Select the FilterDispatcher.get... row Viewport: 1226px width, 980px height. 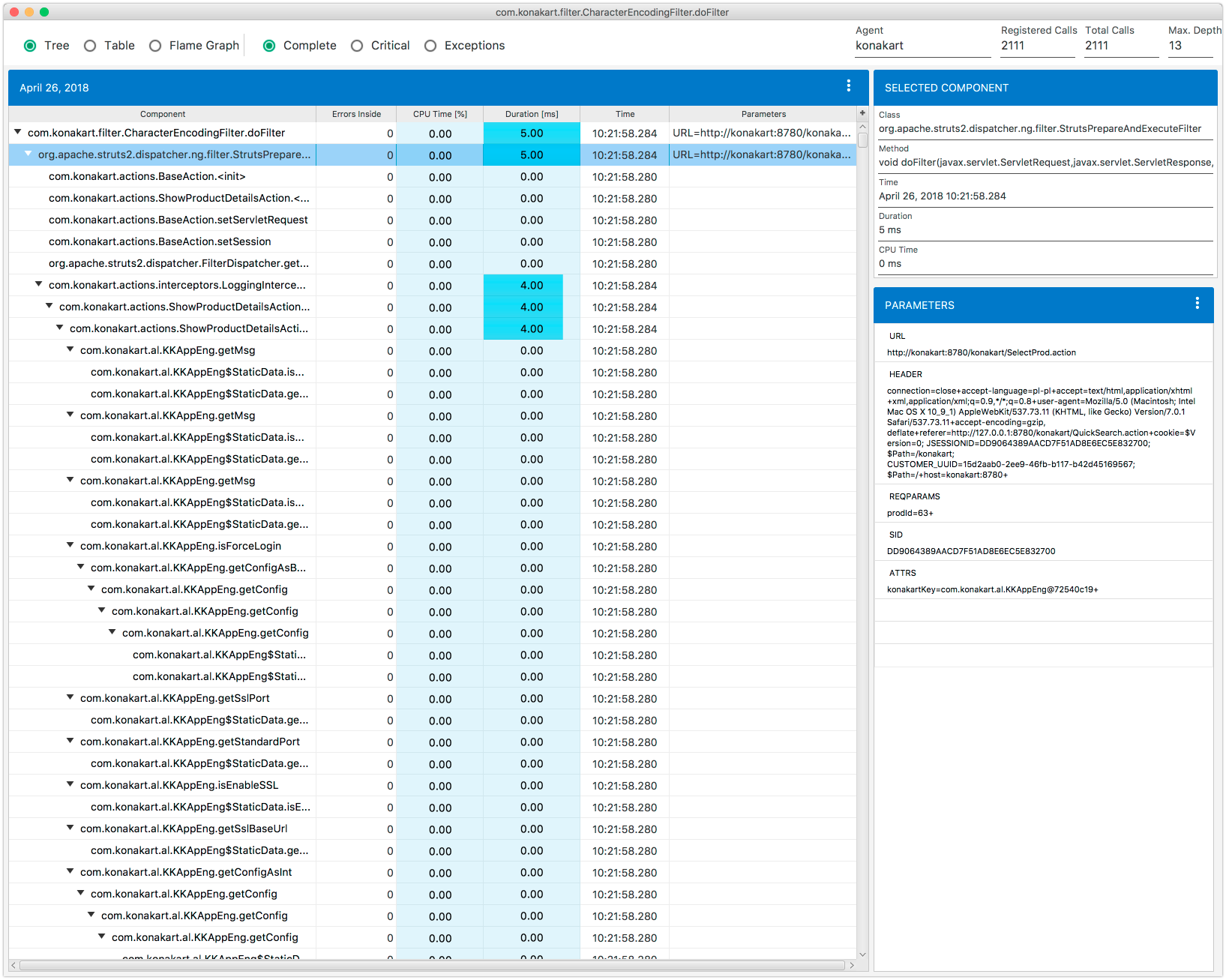click(x=433, y=263)
